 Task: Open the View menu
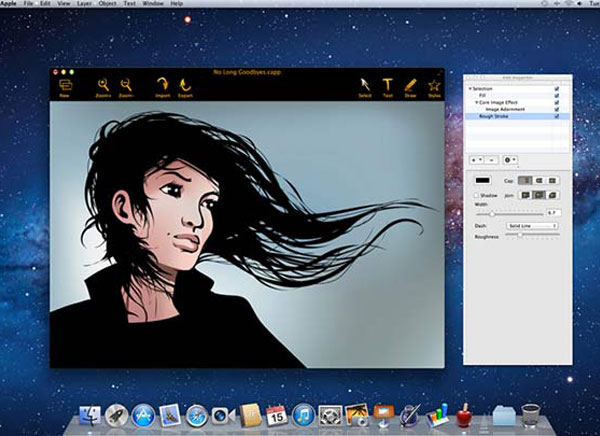coord(64,3)
